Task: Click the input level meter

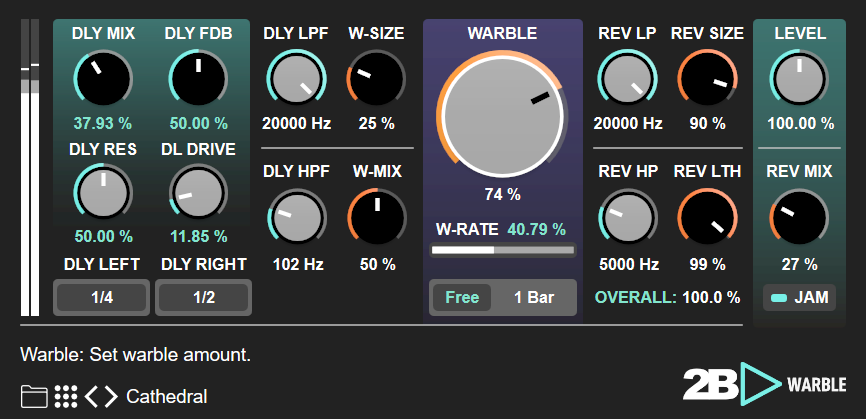Action: click(30, 168)
